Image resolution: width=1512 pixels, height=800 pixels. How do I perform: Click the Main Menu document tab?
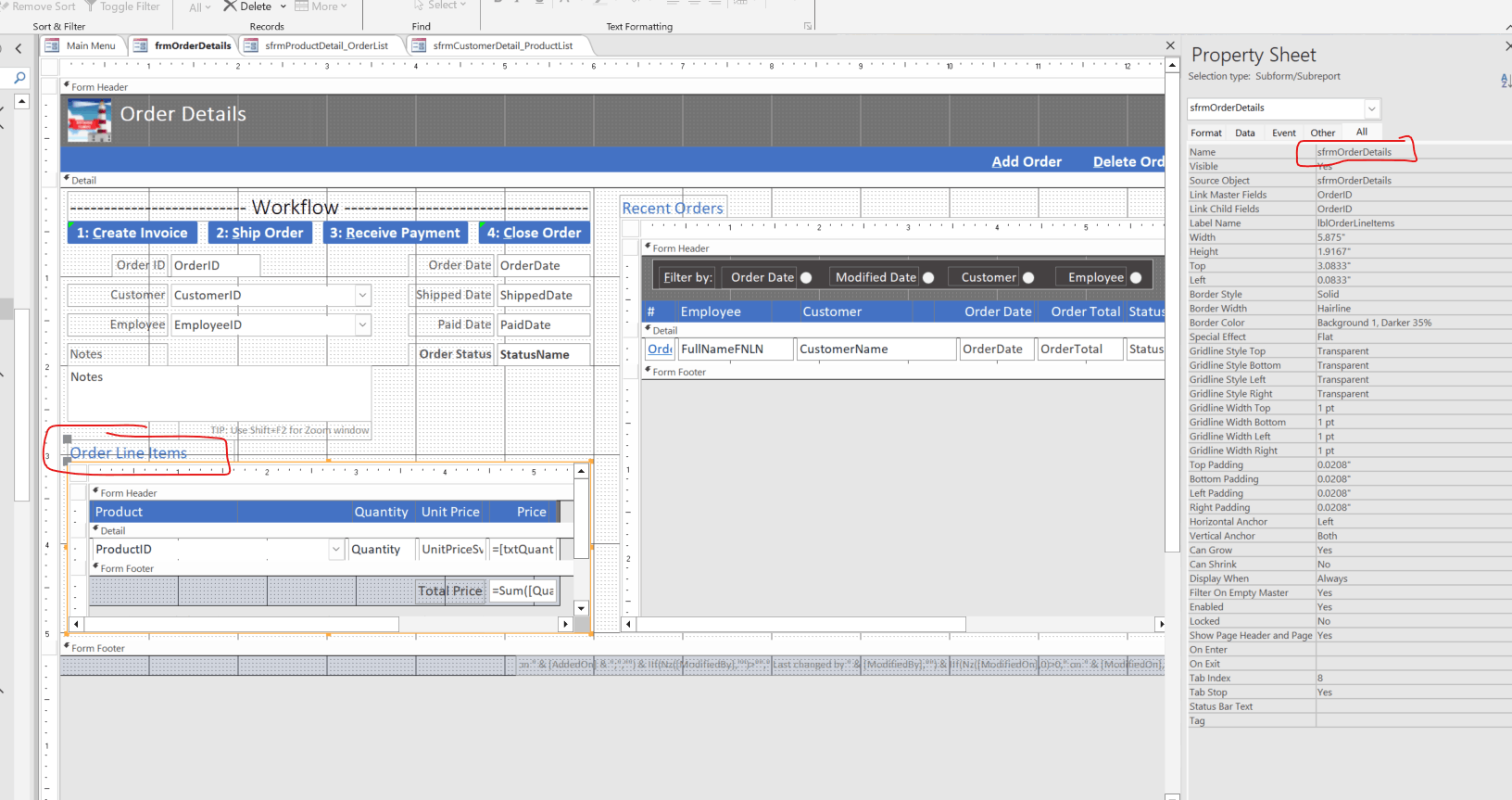tap(82, 45)
